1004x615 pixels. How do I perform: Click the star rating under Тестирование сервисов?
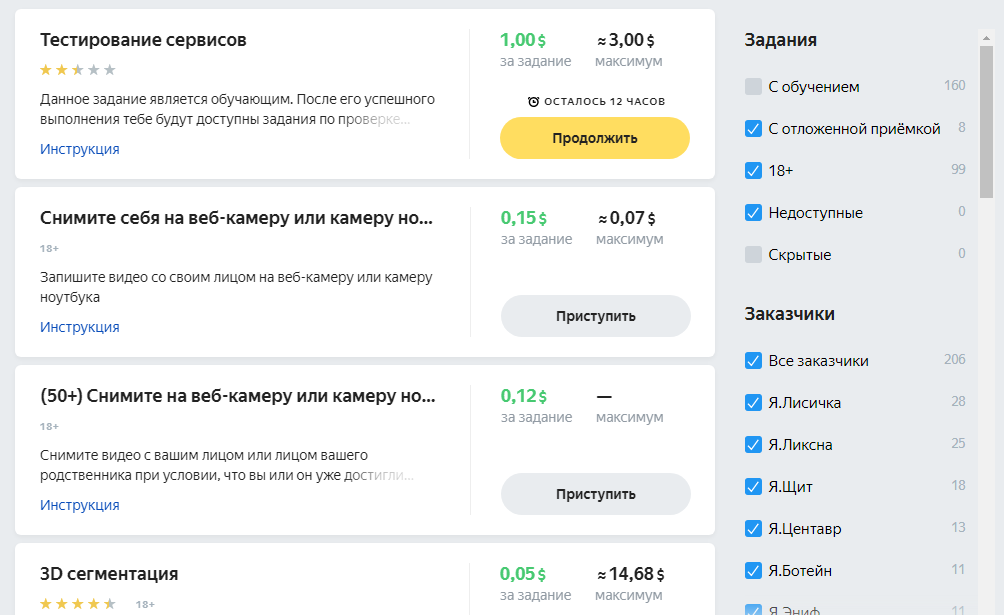(x=78, y=70)
